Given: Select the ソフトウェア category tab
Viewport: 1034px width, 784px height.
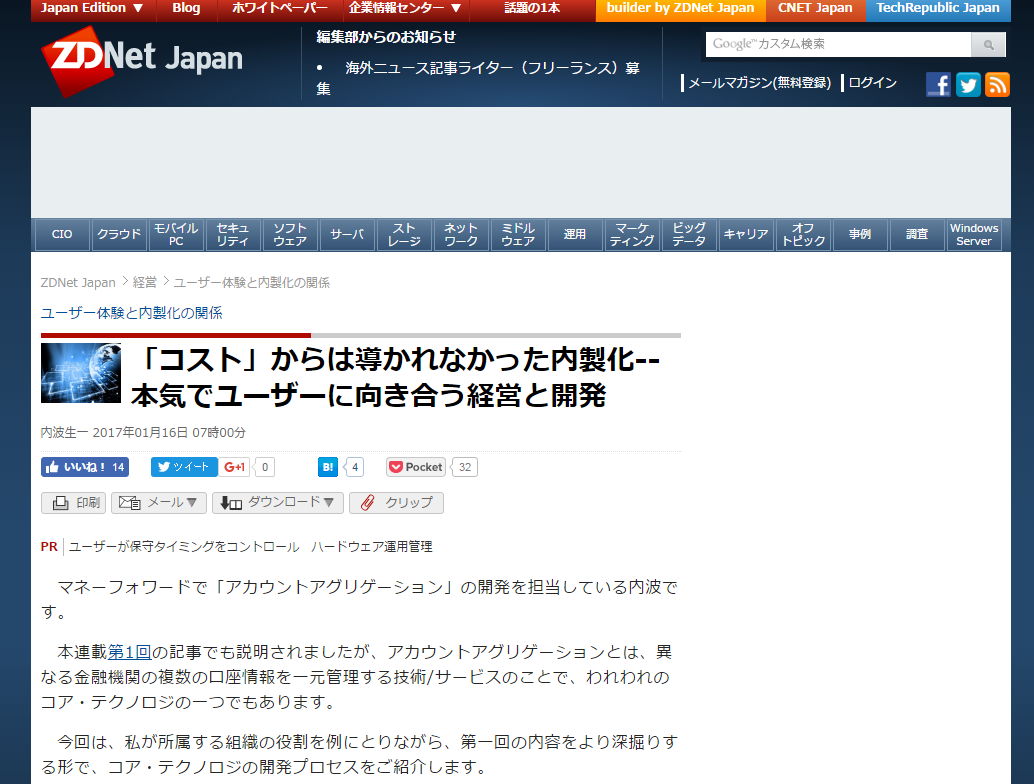Looking at the screenshot, I should coord(290,235).
